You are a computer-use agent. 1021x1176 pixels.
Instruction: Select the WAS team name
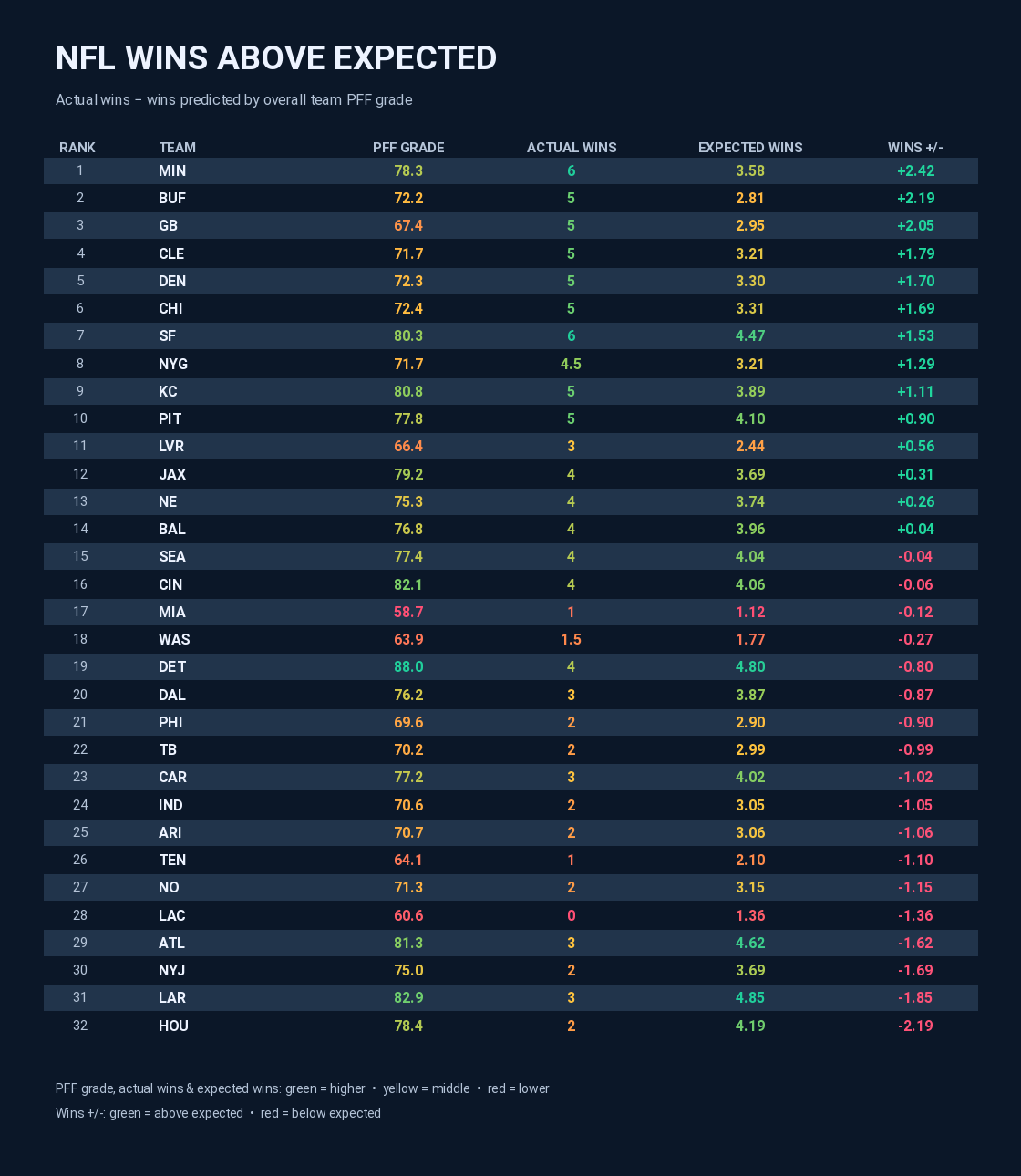tap(174, 639)
